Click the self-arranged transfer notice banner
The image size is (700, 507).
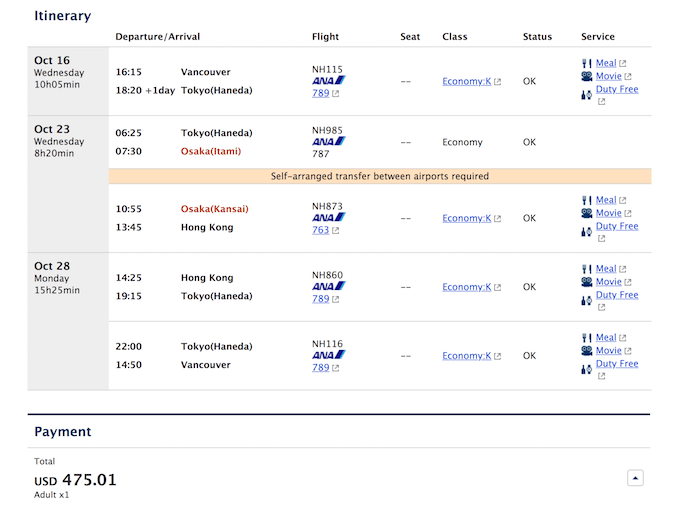[380, 176]
